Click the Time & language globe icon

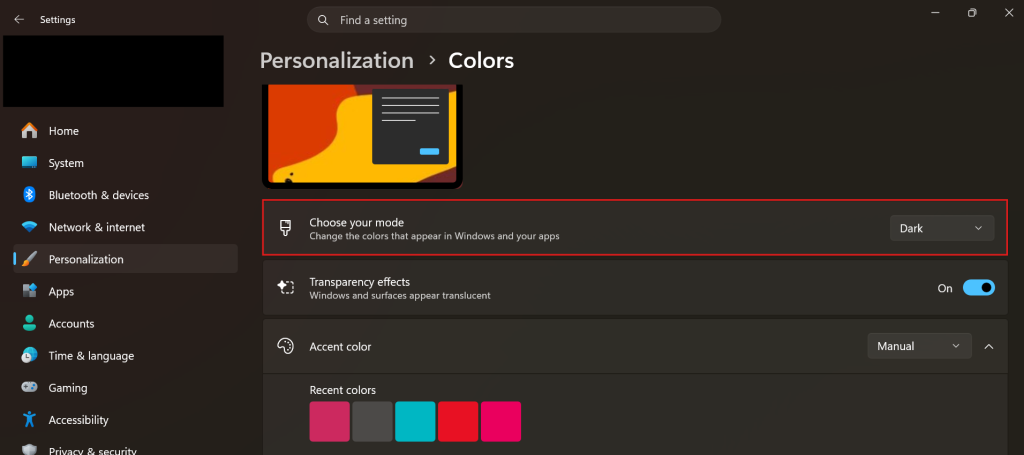(x=29, y=355)
